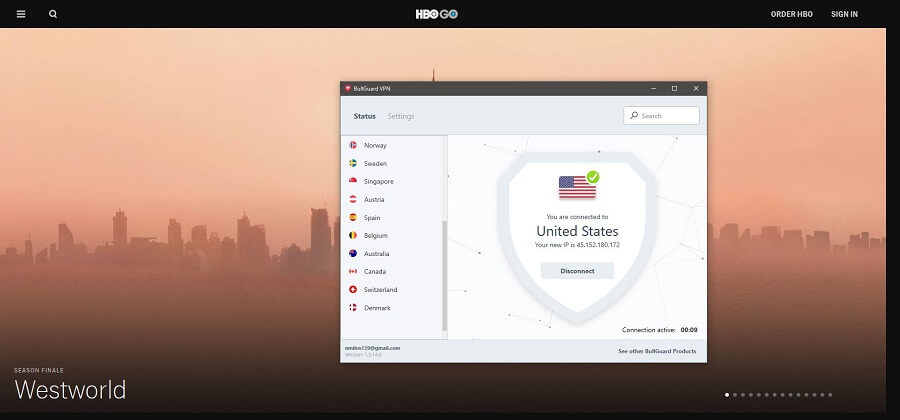Select the last carousel dot

(830, 395)
